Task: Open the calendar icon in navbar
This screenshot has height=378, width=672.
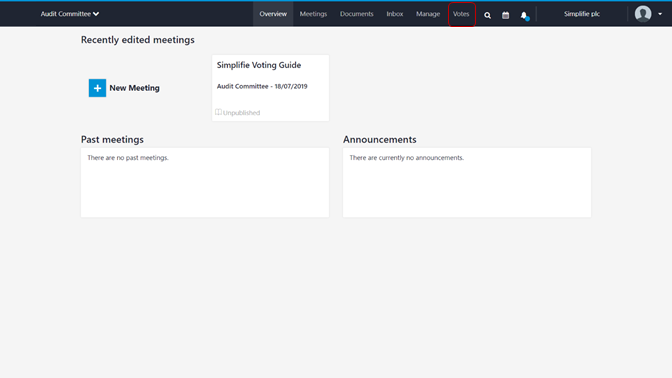Action: [506, 15]
